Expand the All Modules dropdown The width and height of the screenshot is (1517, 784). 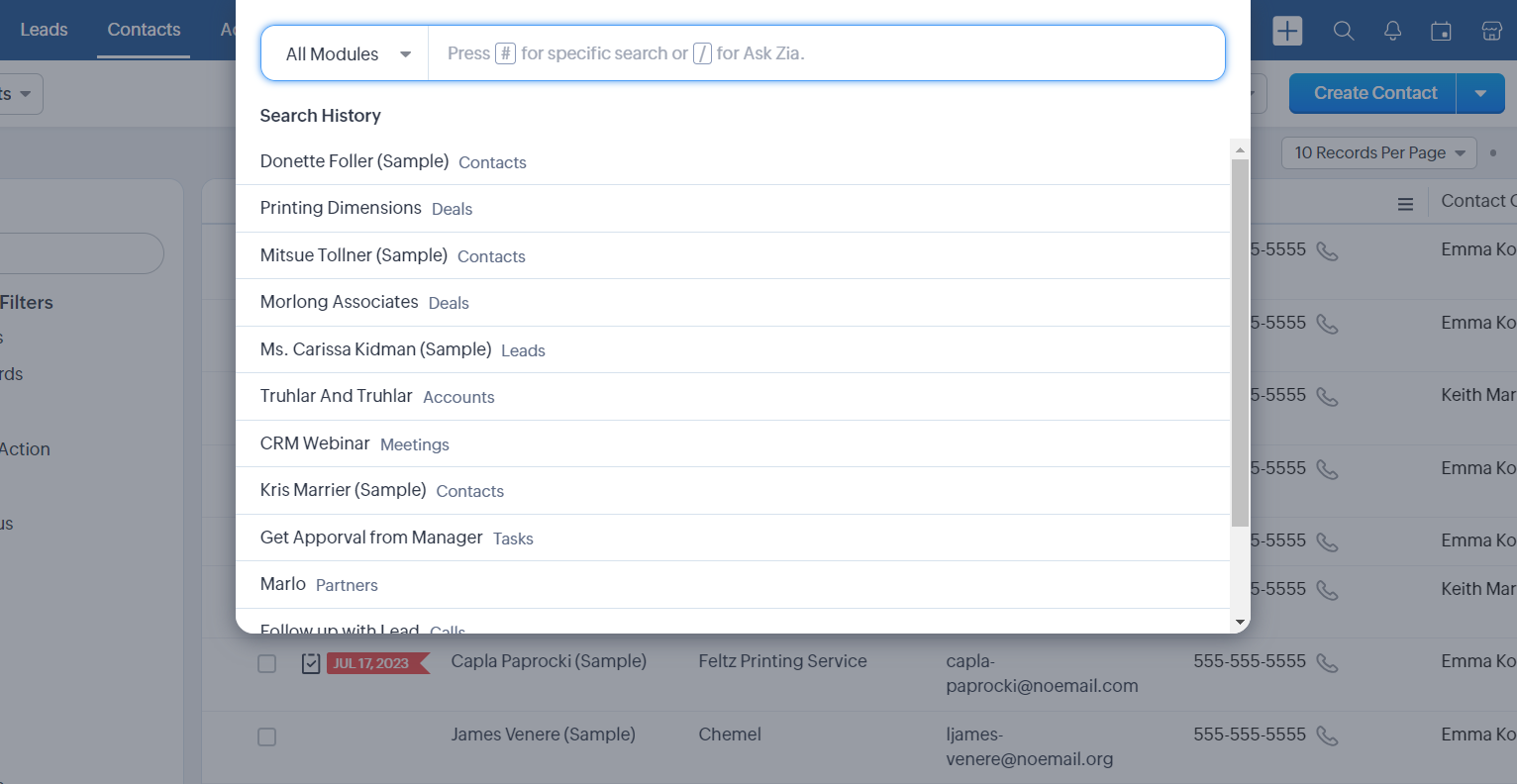[347, 54]
